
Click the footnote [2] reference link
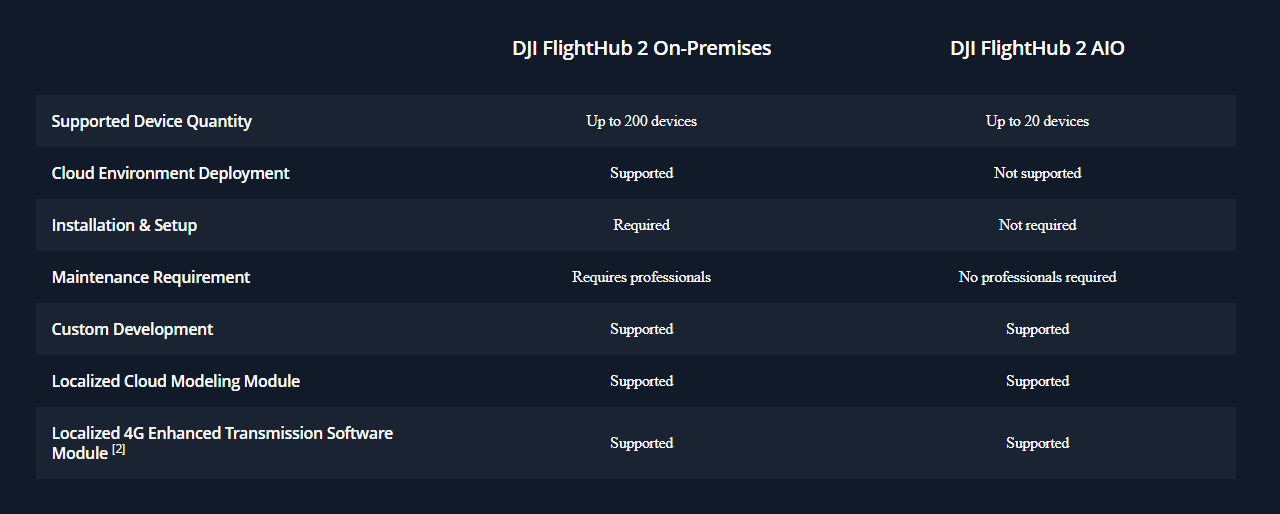point(119,451)
